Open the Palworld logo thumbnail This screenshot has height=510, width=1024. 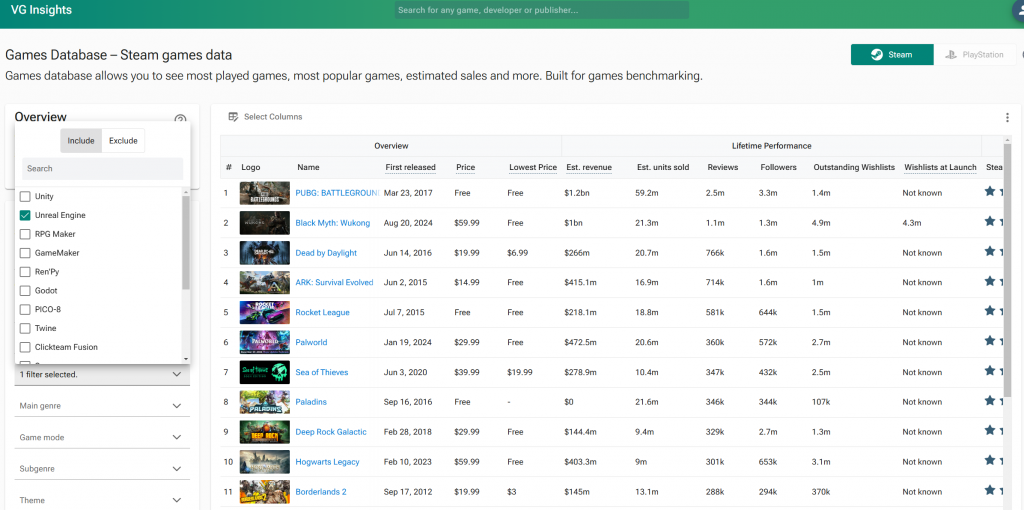264,342
